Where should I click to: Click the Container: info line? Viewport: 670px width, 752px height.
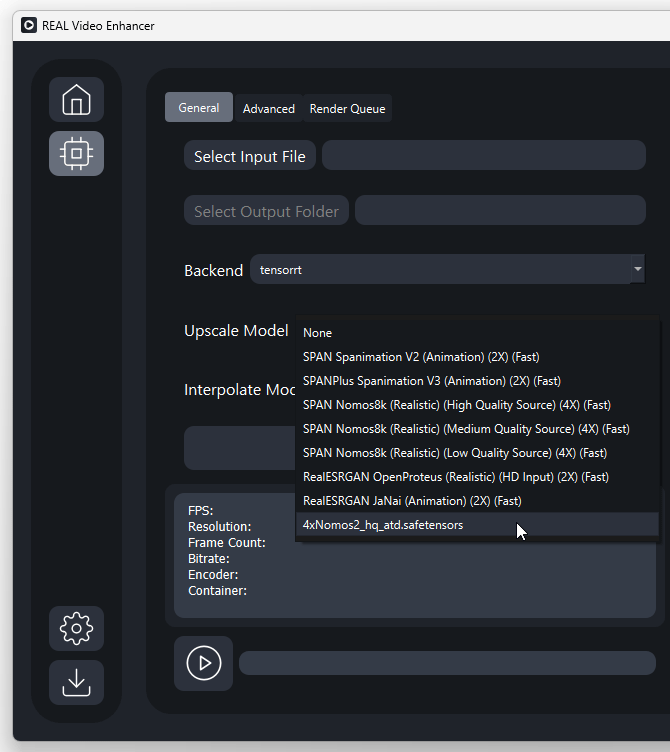pyautogui.click(x=217, y=590)
